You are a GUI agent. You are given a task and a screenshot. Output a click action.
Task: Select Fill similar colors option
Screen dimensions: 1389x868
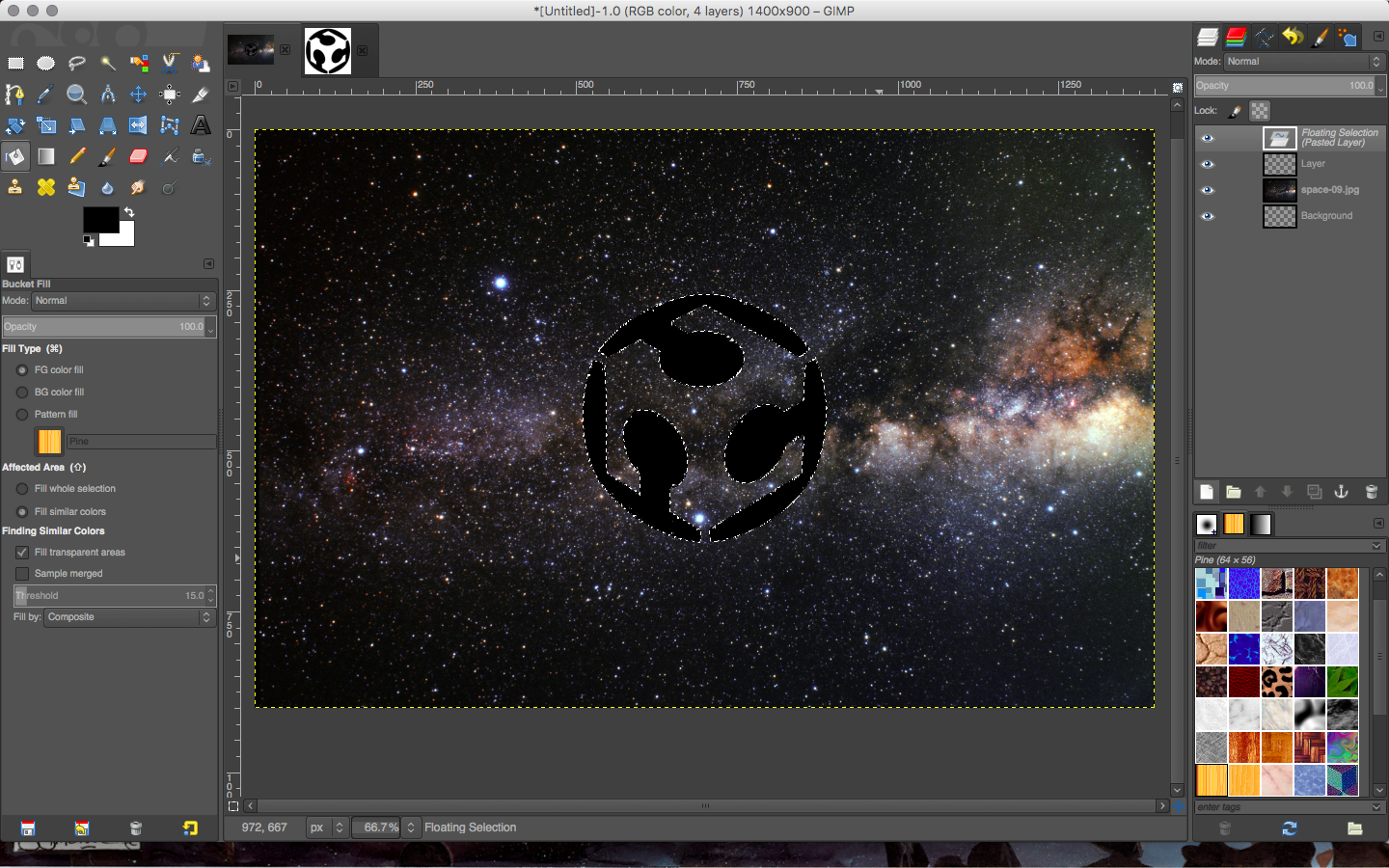point(22,512)
